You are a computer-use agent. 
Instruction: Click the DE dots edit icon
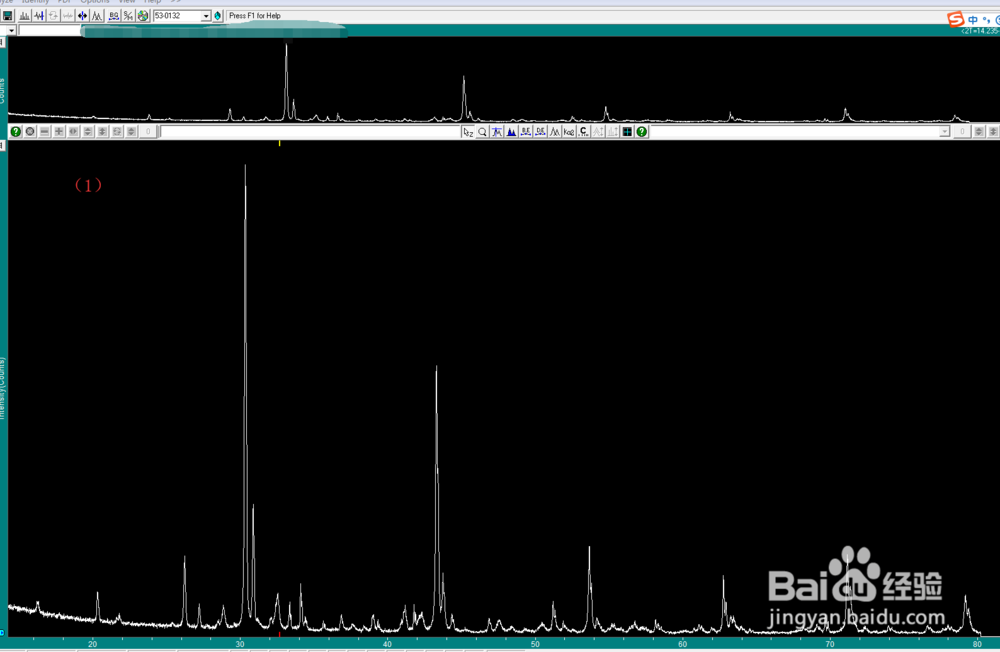click(x=540, y=132)
